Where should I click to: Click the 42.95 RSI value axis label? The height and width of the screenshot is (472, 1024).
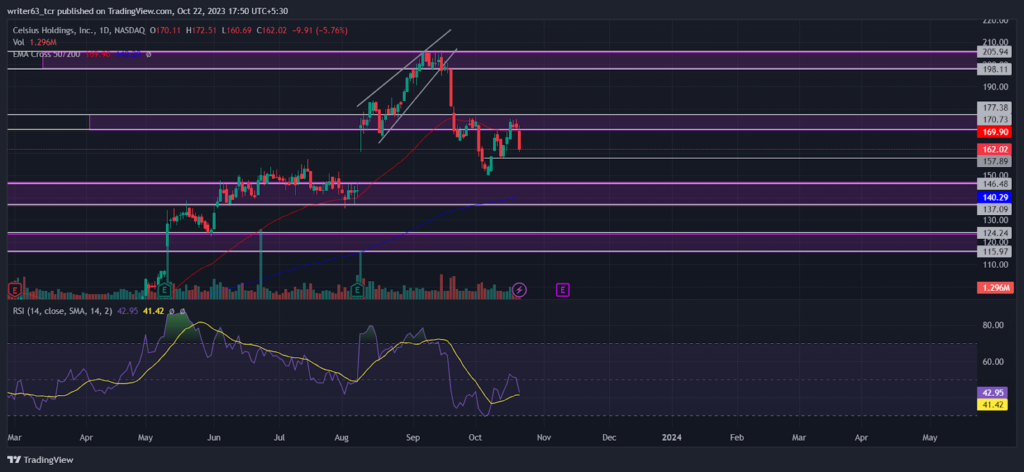coord(995,393)
